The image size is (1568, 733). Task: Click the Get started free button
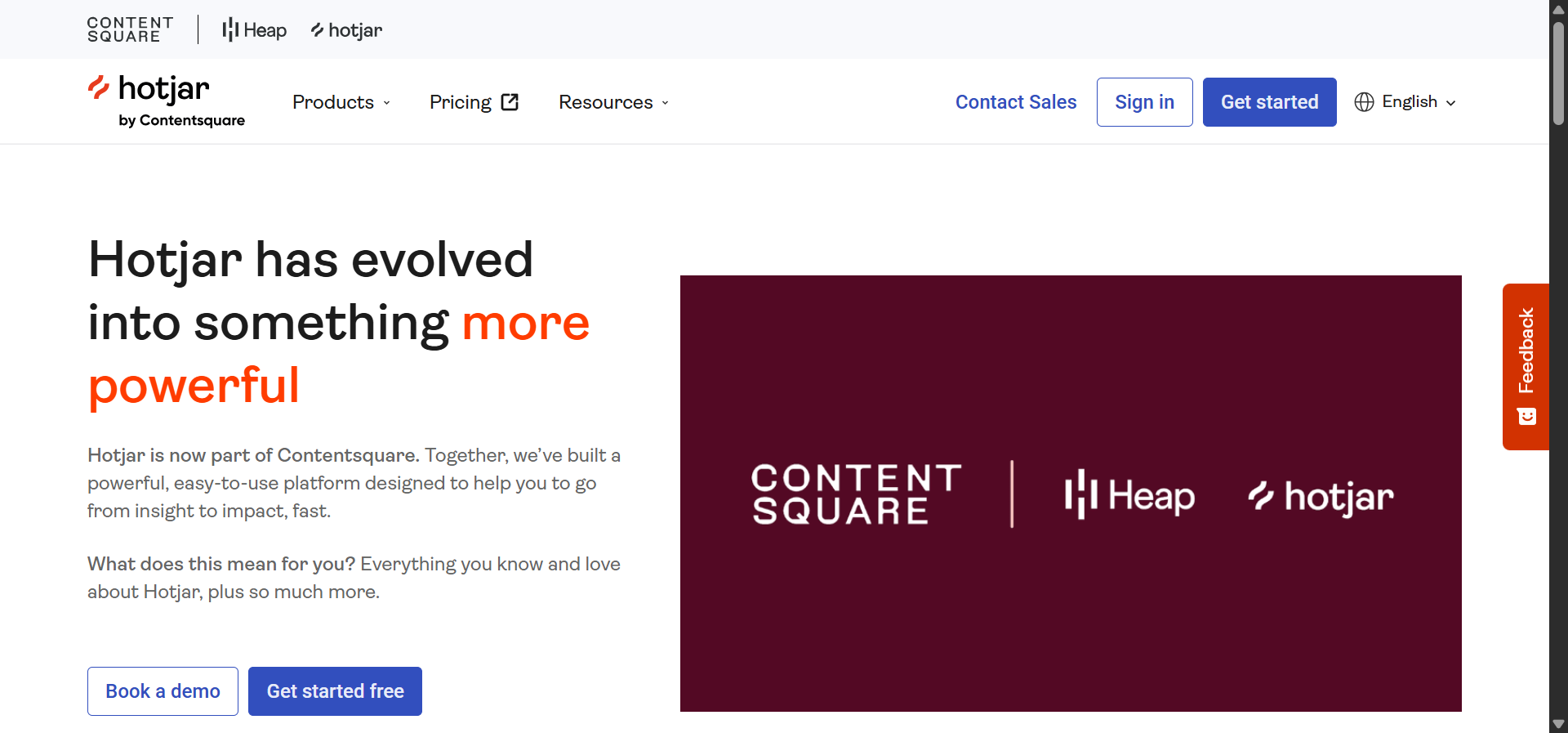pos(335,691)
